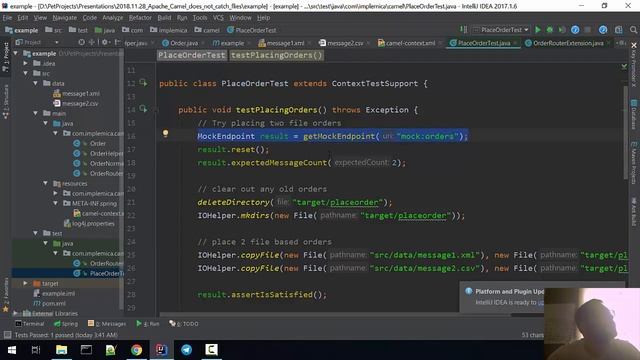This screenshot has height=360, width=640.
Task: Click 'testPlacingOrders()' editor breadcrumb
Action: pos(277,56)
